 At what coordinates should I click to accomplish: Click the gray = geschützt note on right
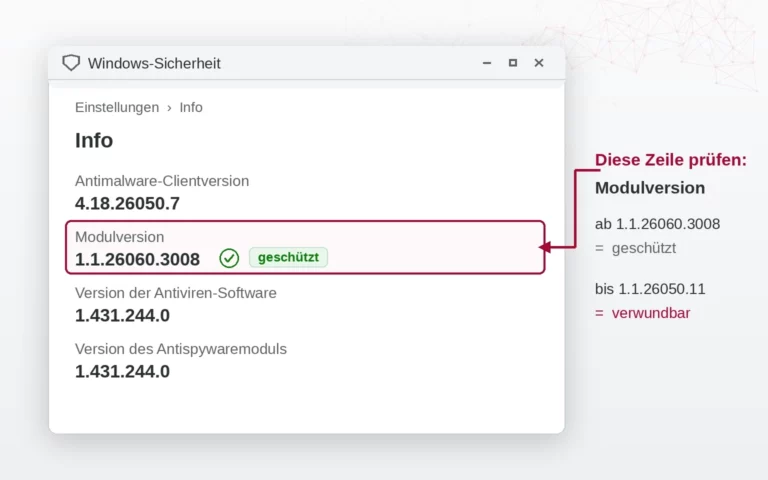[635, 248]
